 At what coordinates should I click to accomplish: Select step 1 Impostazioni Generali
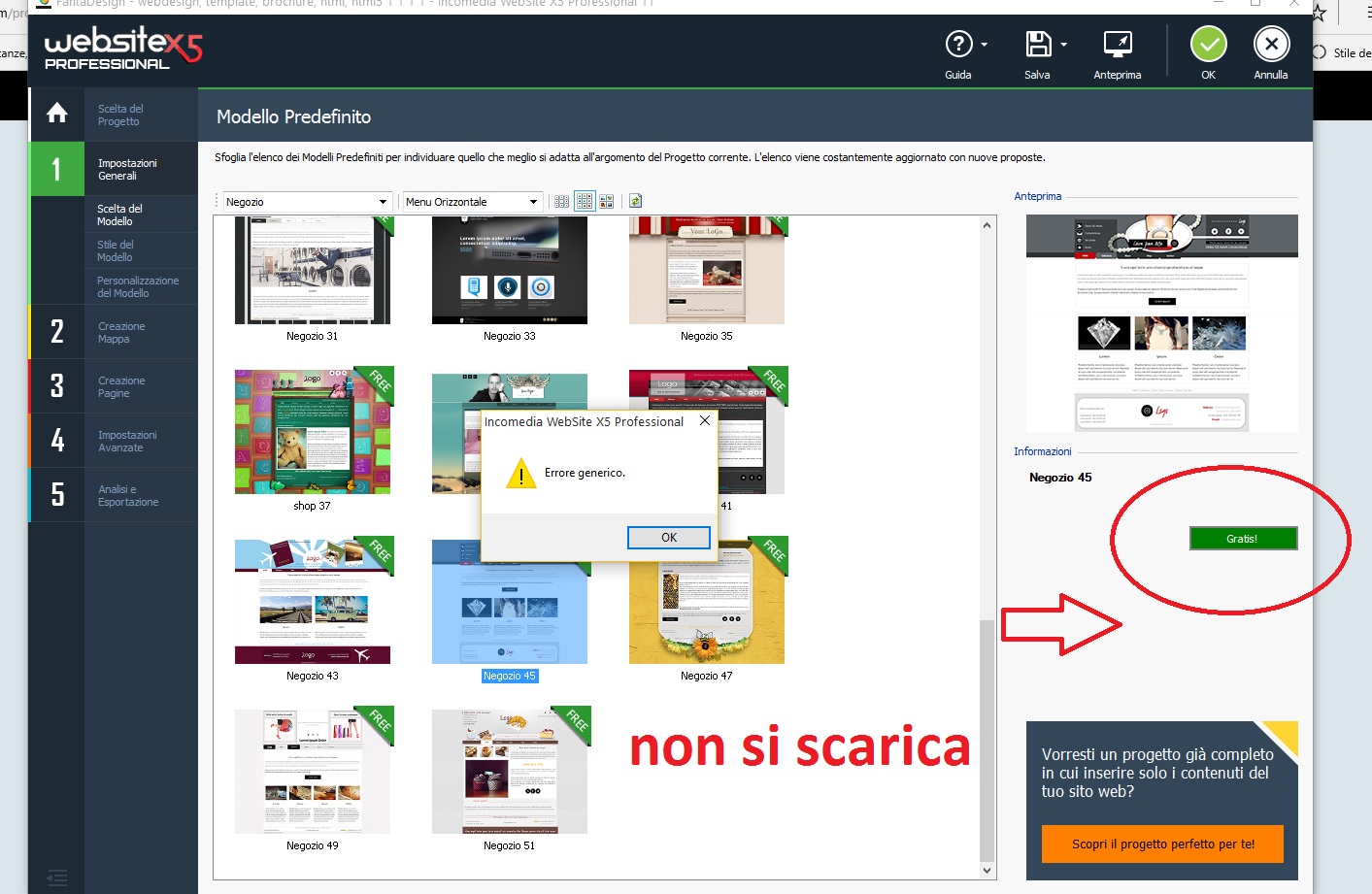(115, 169)
